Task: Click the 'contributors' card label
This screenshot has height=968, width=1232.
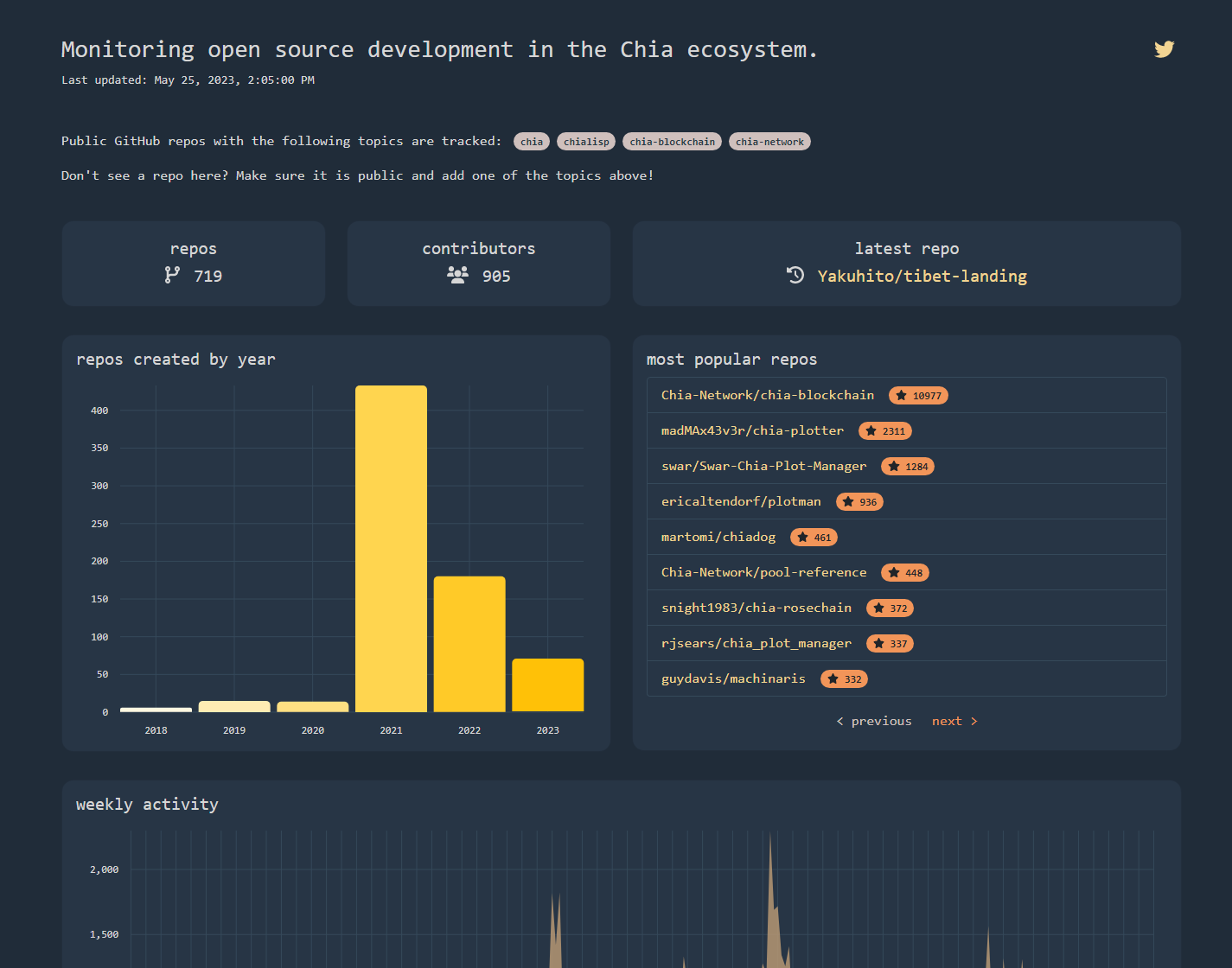Action: click(479, 249)
